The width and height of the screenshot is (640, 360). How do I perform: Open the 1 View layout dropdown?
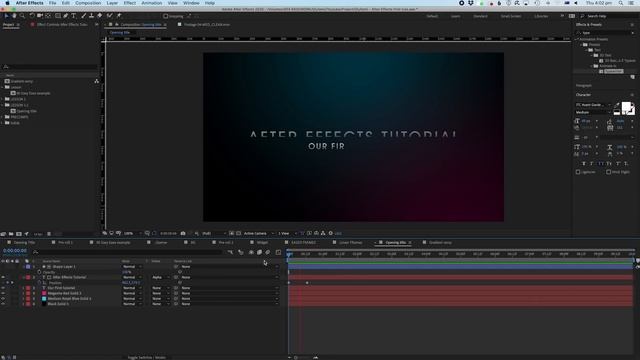pos(287,233)
